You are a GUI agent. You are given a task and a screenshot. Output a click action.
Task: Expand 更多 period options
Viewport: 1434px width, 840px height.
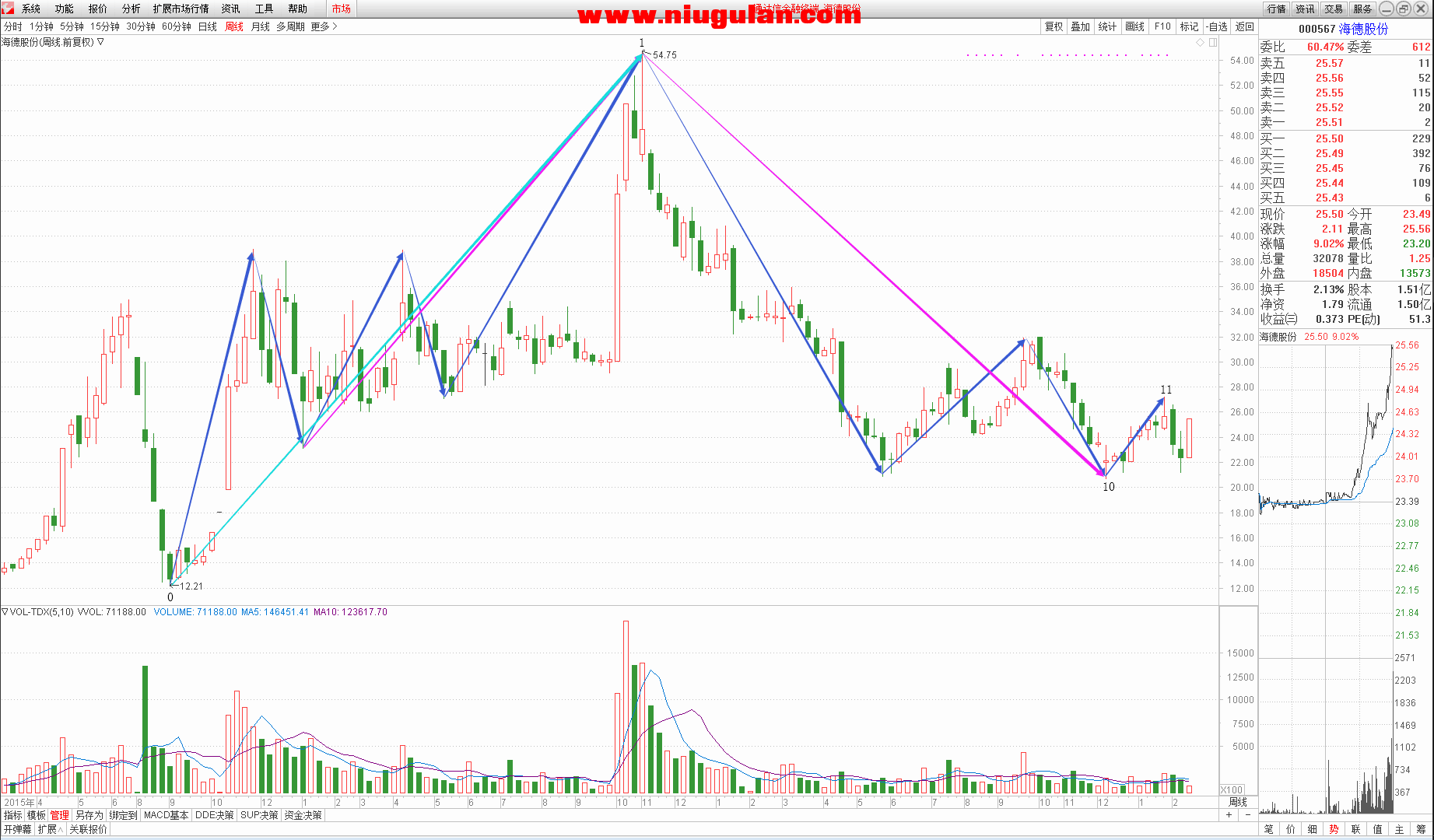pyautogui.click(x=324, y=26)
